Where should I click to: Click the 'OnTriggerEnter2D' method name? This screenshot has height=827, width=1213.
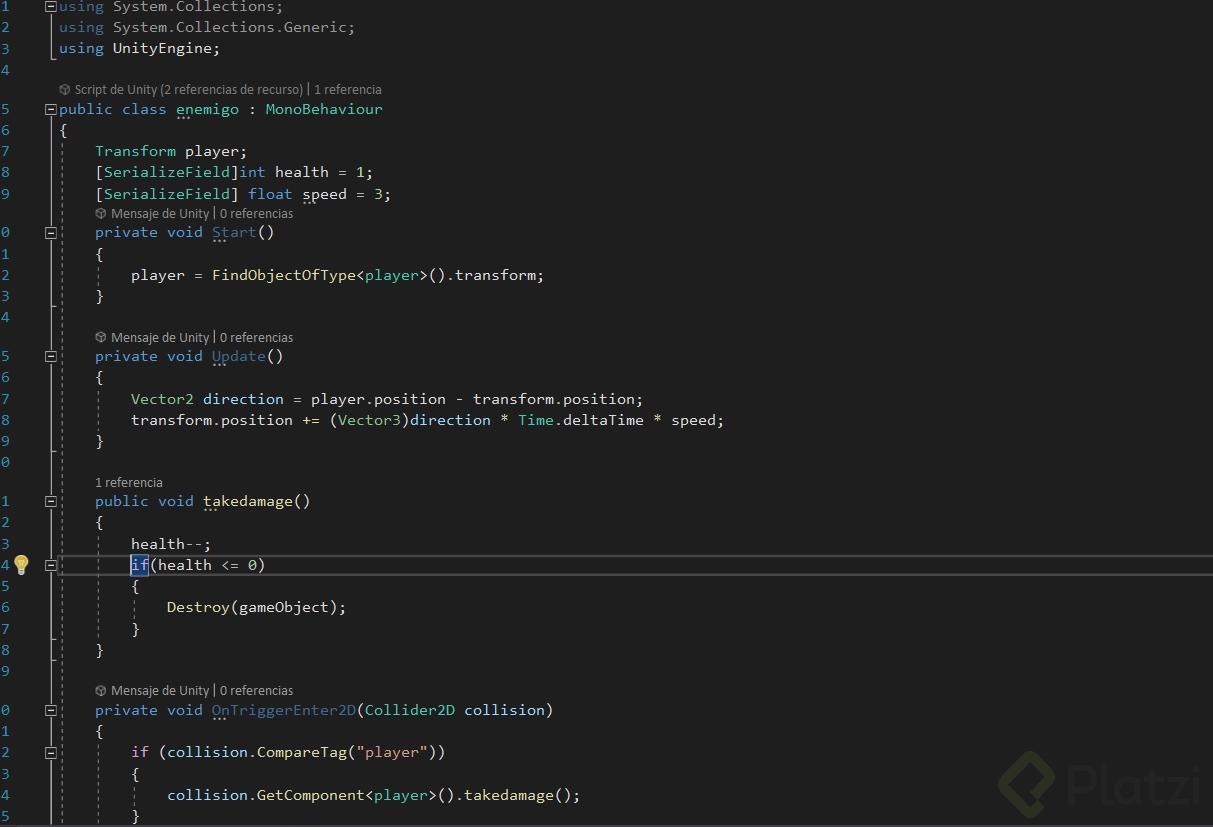(x=284, y=710)
